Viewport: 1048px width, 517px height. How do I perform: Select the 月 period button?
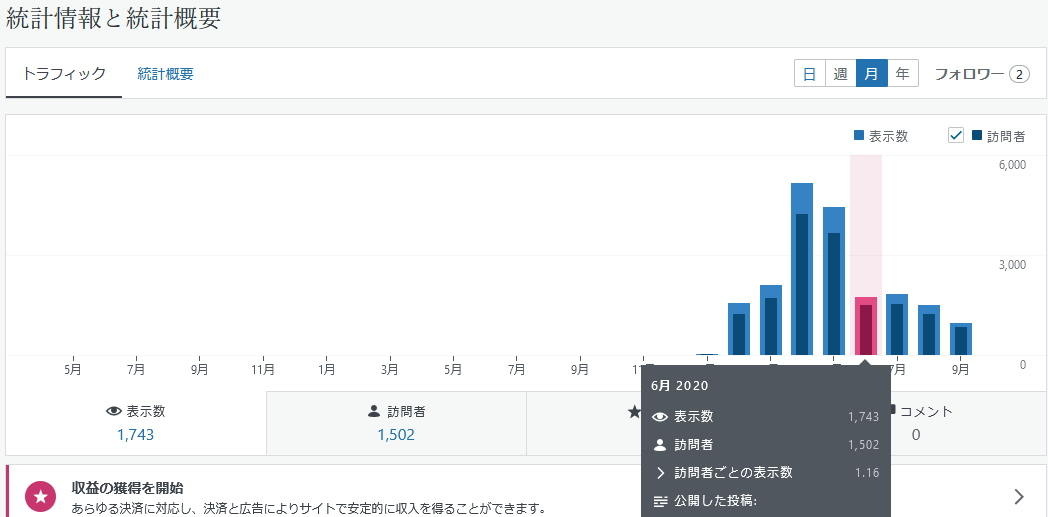pos(872,73)
